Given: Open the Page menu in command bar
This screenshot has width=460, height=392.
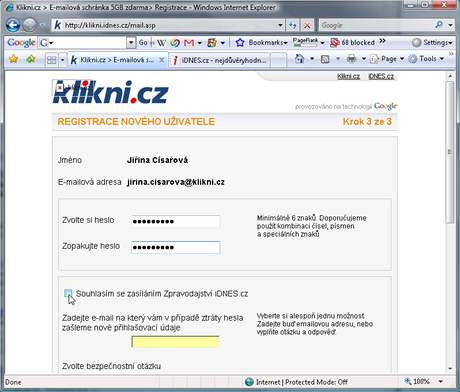Looking at the screenshot, I should (x=387, y=59).
